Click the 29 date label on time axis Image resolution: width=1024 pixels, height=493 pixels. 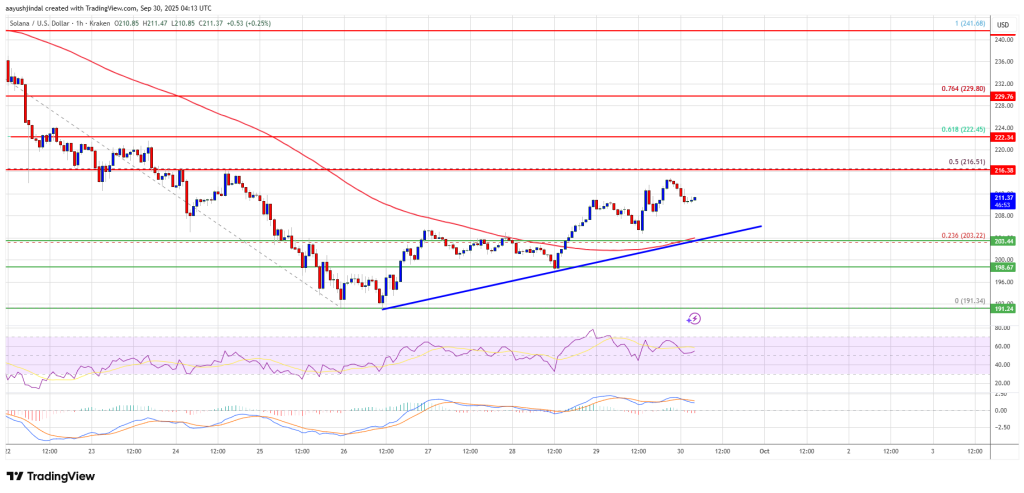(x=597, y=451)
